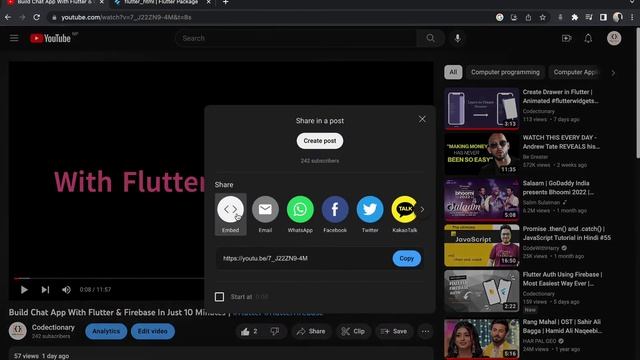Open the browser side panel icon

coord(603,17)
